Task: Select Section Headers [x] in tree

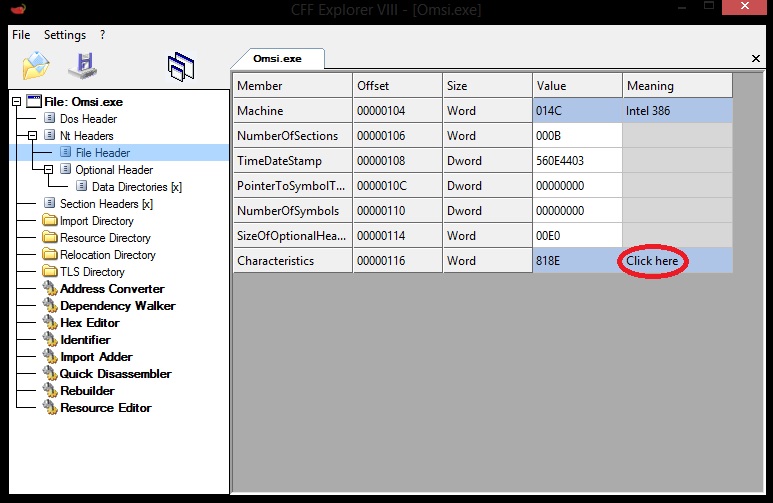Action: (105, 204)
